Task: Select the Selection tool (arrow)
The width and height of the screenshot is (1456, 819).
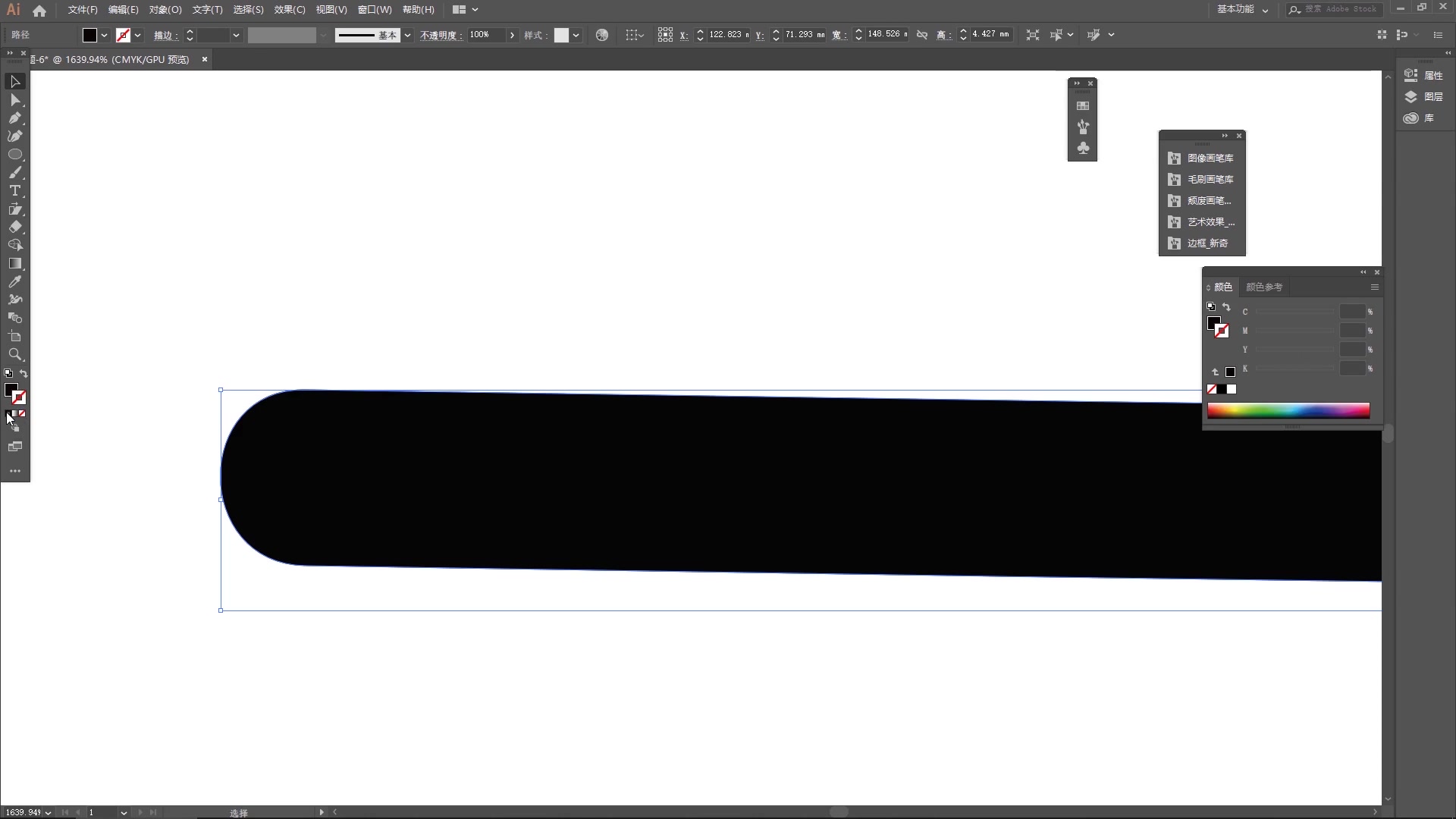Action: click(x=15, y=81)
